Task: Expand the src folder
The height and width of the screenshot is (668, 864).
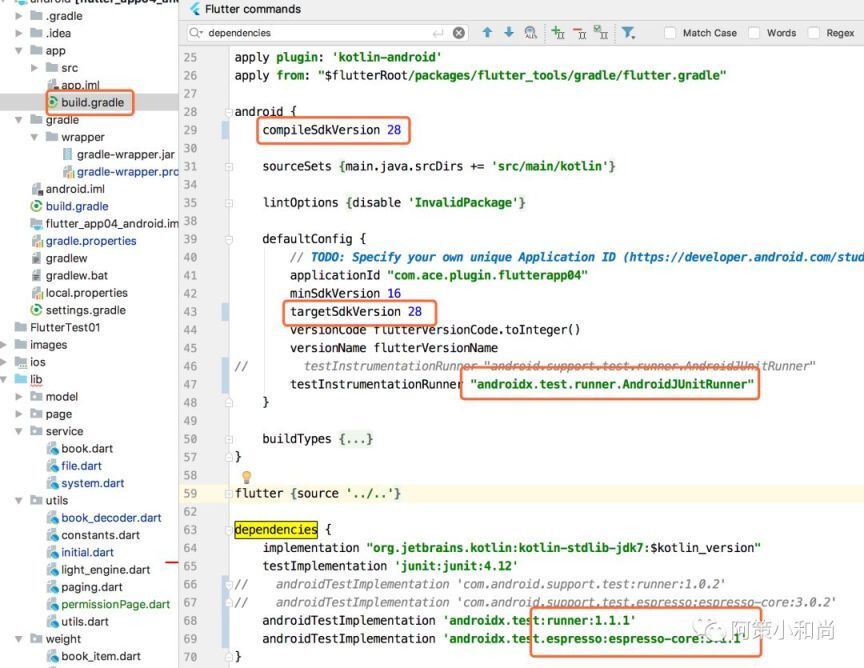Action: point(34,68)
